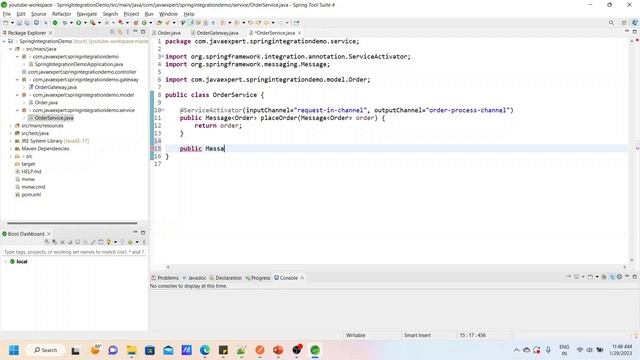Close the Boot Dashboard view
Screen dimensions: 640x360
pyautogui.click(x=49, y=234)
